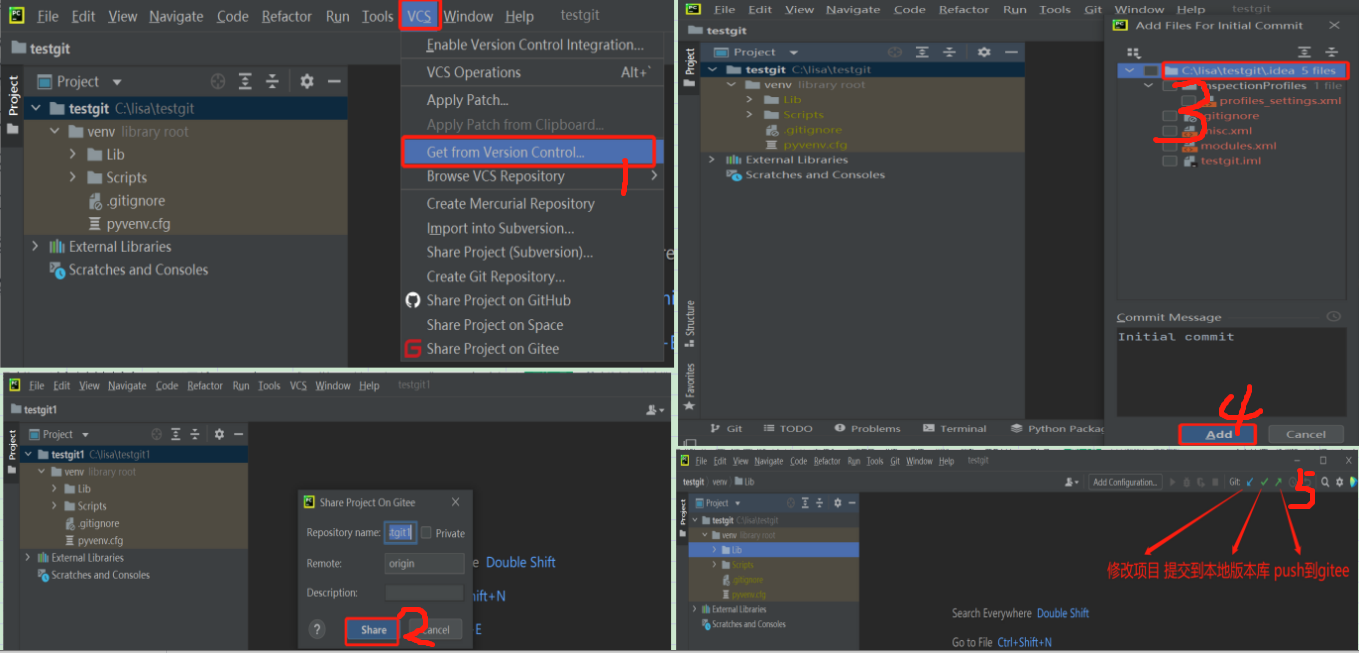Click Expand All icon in Project panel beside VCS menu
Image resolution: width=1359 pixels, height=653 pixels.
click(x=245, y=82)
